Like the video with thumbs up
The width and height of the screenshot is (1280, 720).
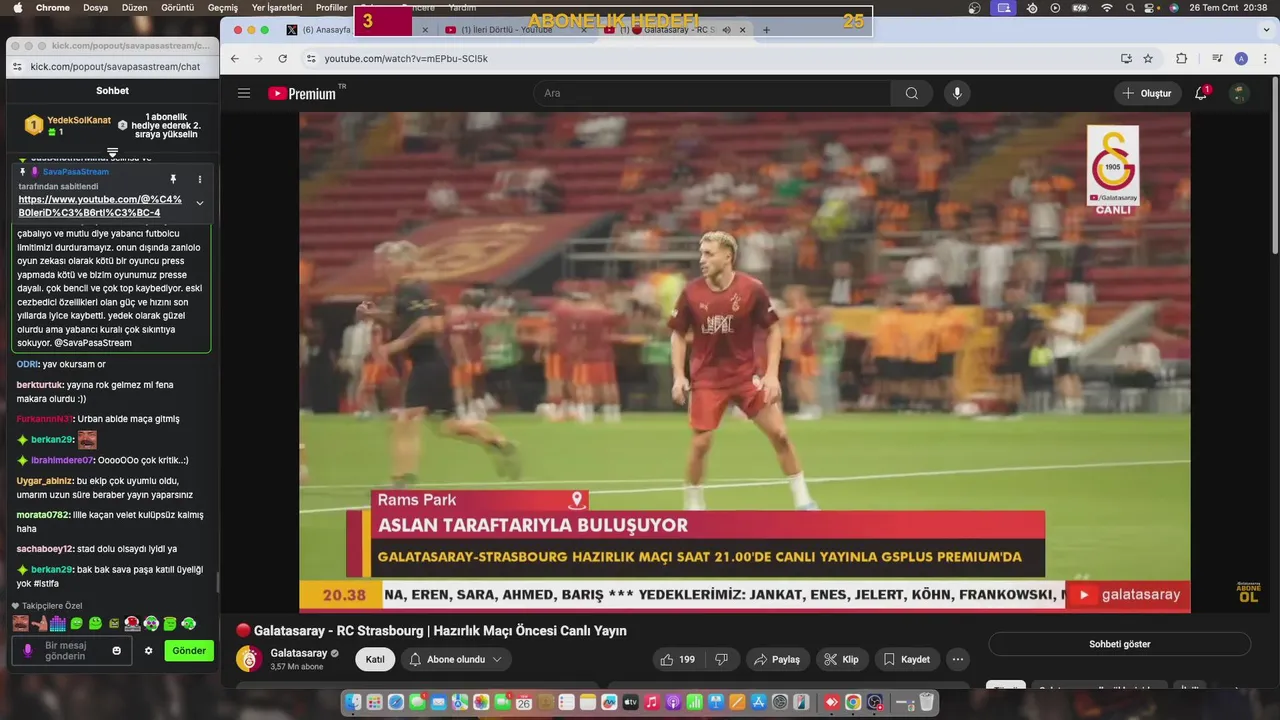(x=677, y=659)
